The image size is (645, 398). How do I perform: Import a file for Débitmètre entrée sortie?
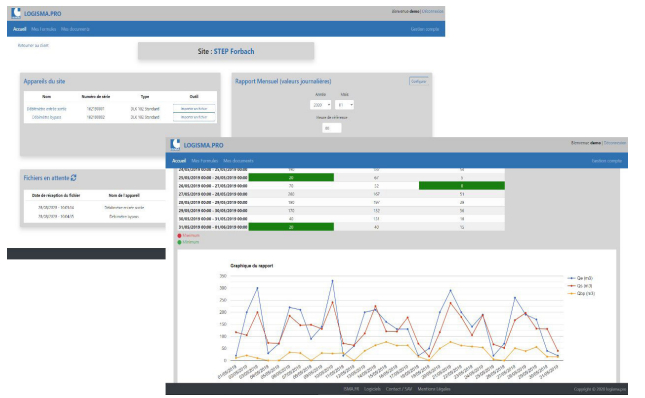tap(194, 109)
